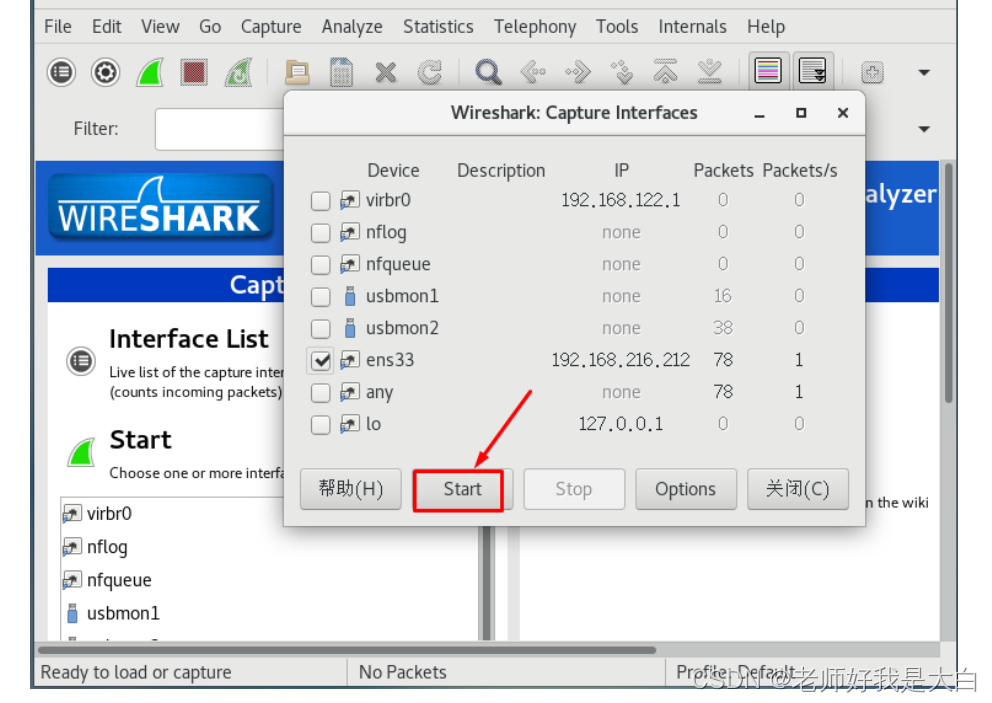Save capture file icon

click(341, 72)
